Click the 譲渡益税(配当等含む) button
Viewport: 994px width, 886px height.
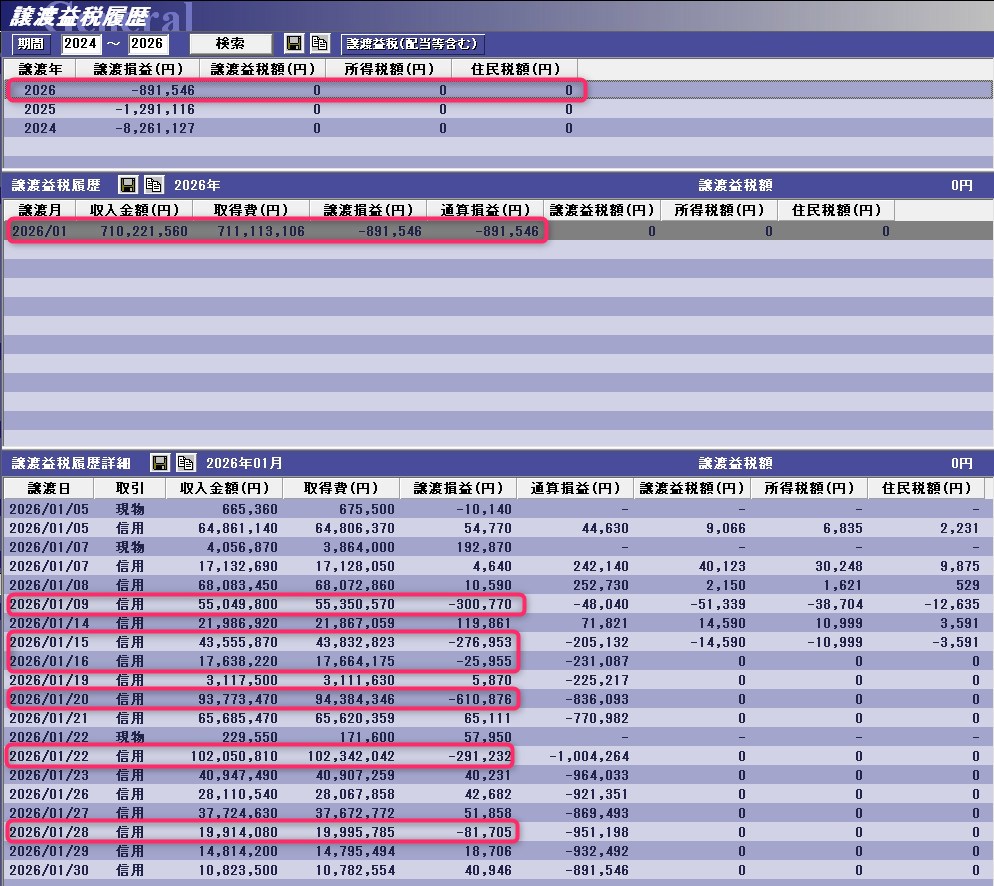(413, 44)
